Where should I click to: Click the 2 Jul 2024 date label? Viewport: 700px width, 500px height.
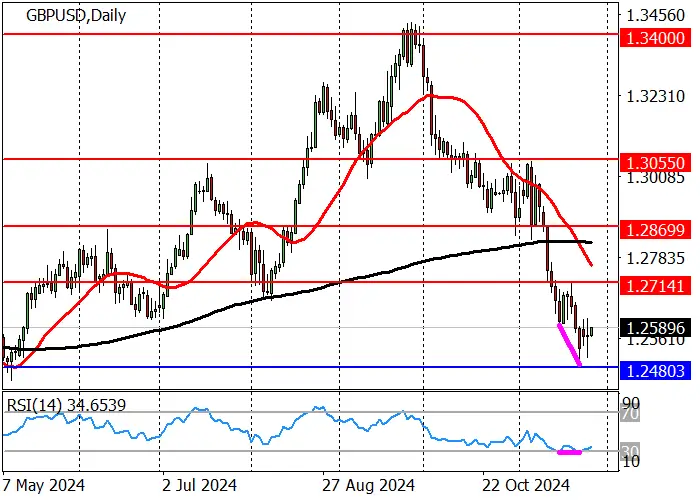pos(200,485)
